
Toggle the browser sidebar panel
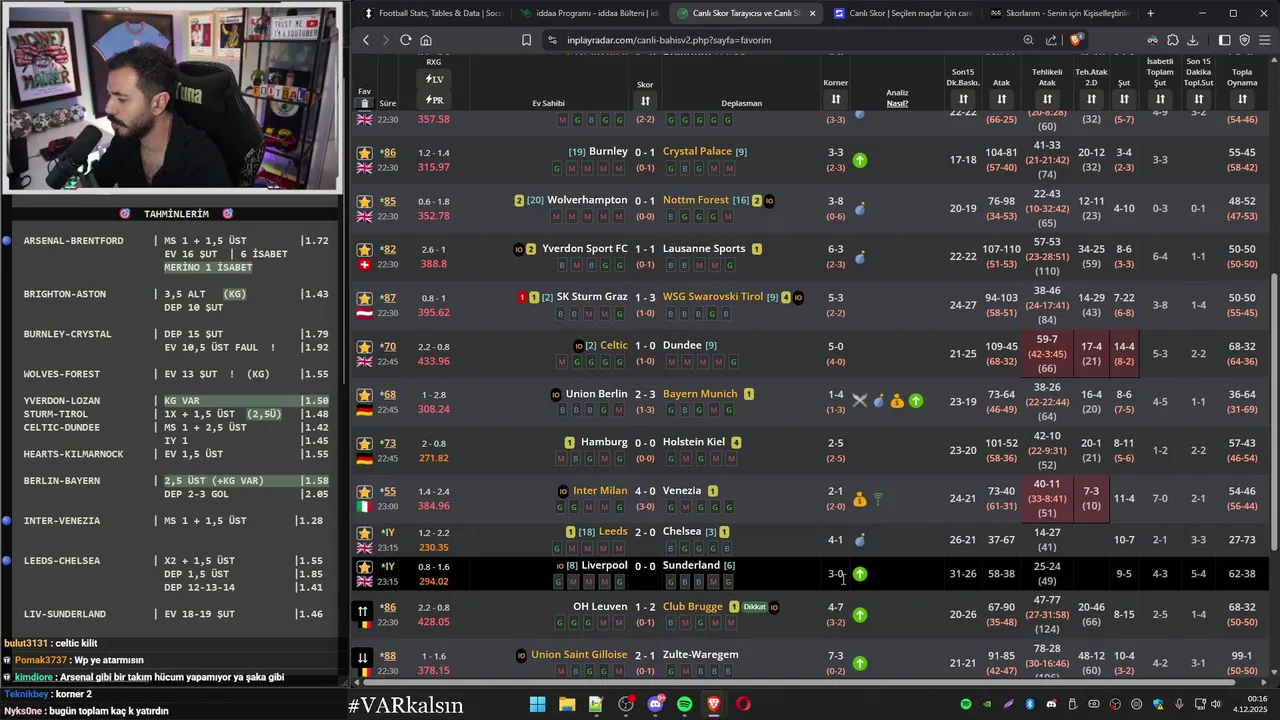tap(1224, 40)
